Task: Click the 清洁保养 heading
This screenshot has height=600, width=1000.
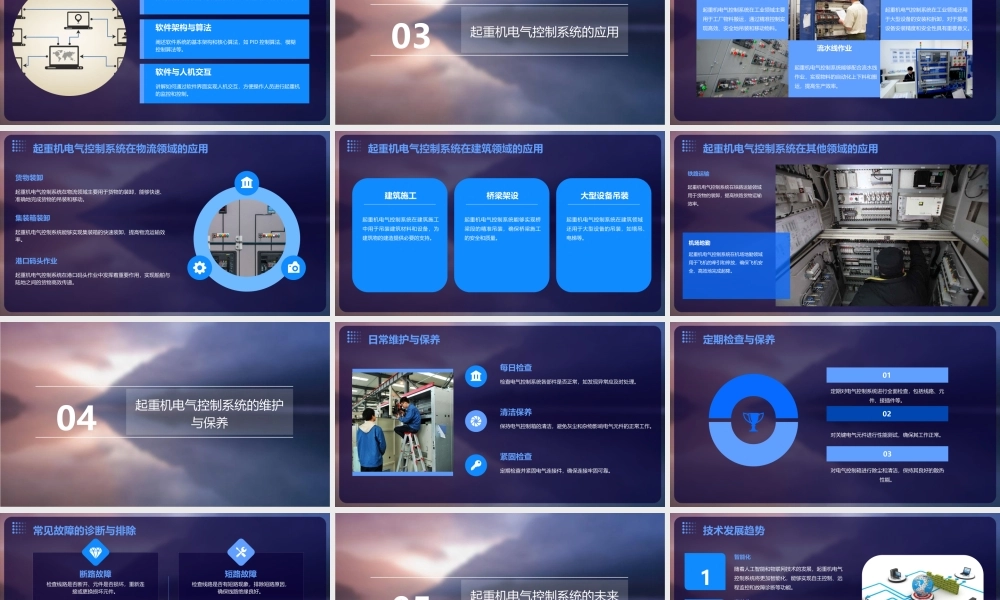Action: [516, 412]
